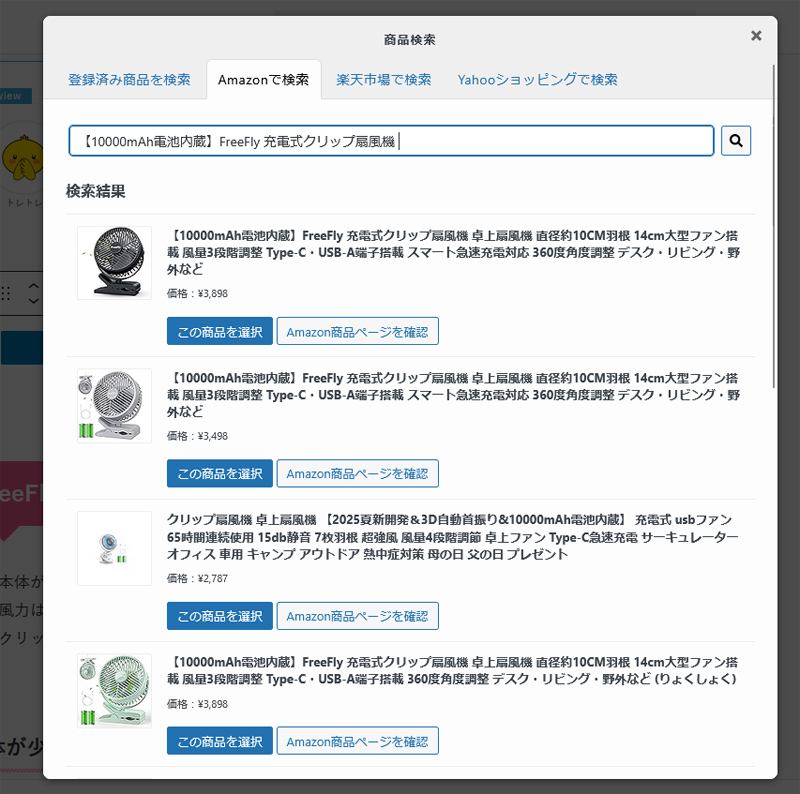800x794 pixels.
Task: Check Amazon page for ¥2,787 fan
Action: (357, 616)
